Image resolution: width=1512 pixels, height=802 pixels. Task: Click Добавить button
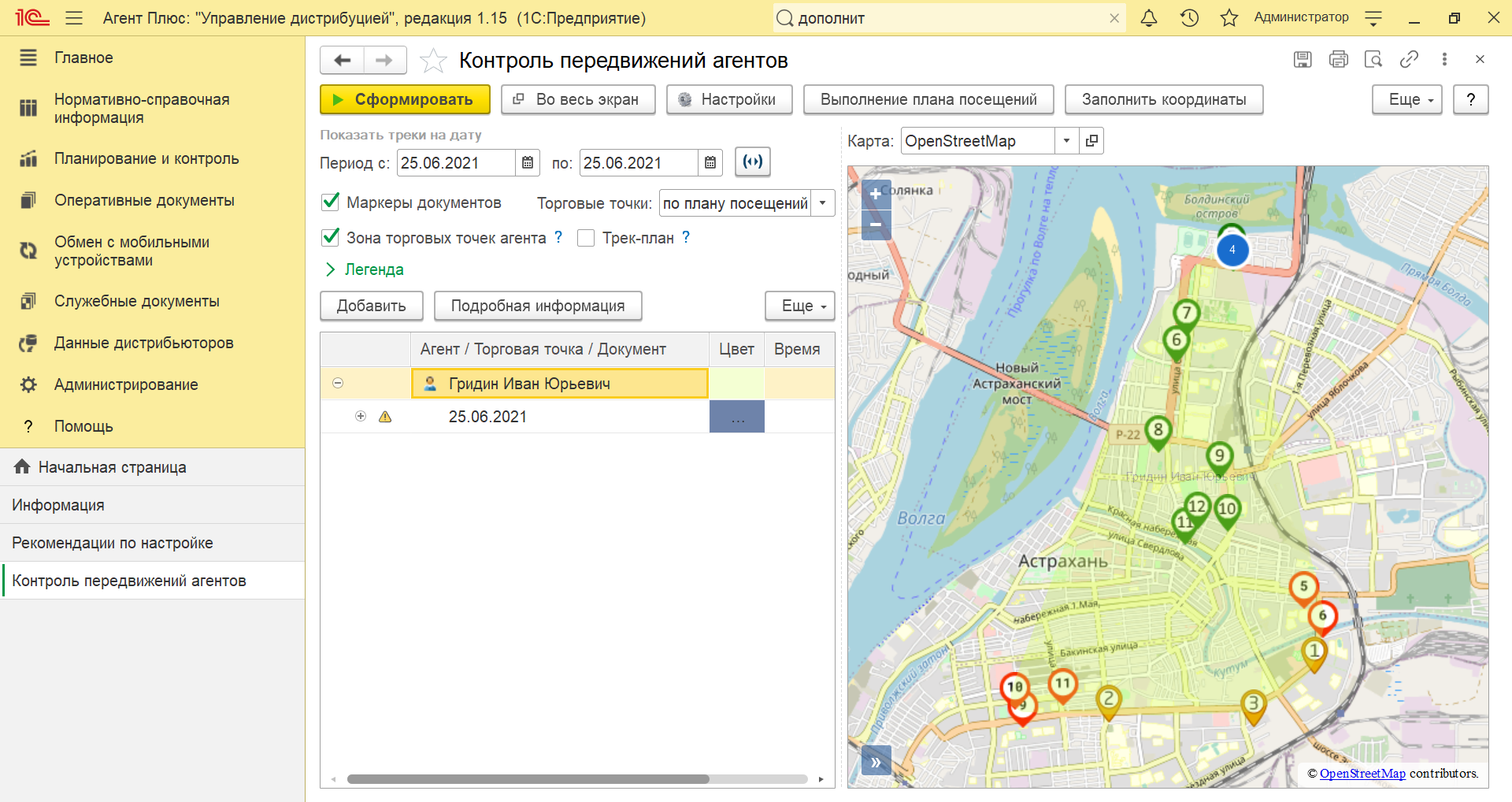coord(372,306)
